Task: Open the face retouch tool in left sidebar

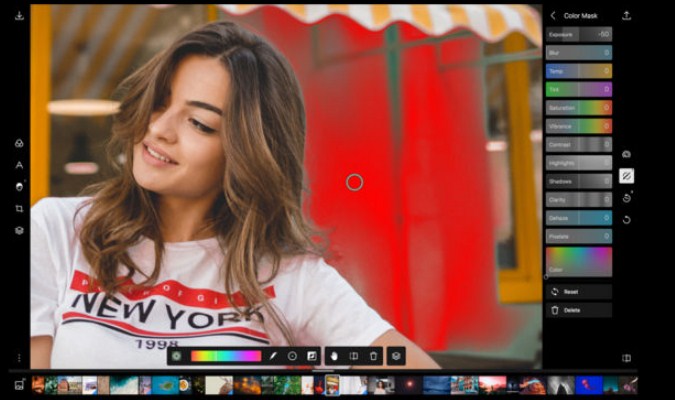Action: click(19, 186)
